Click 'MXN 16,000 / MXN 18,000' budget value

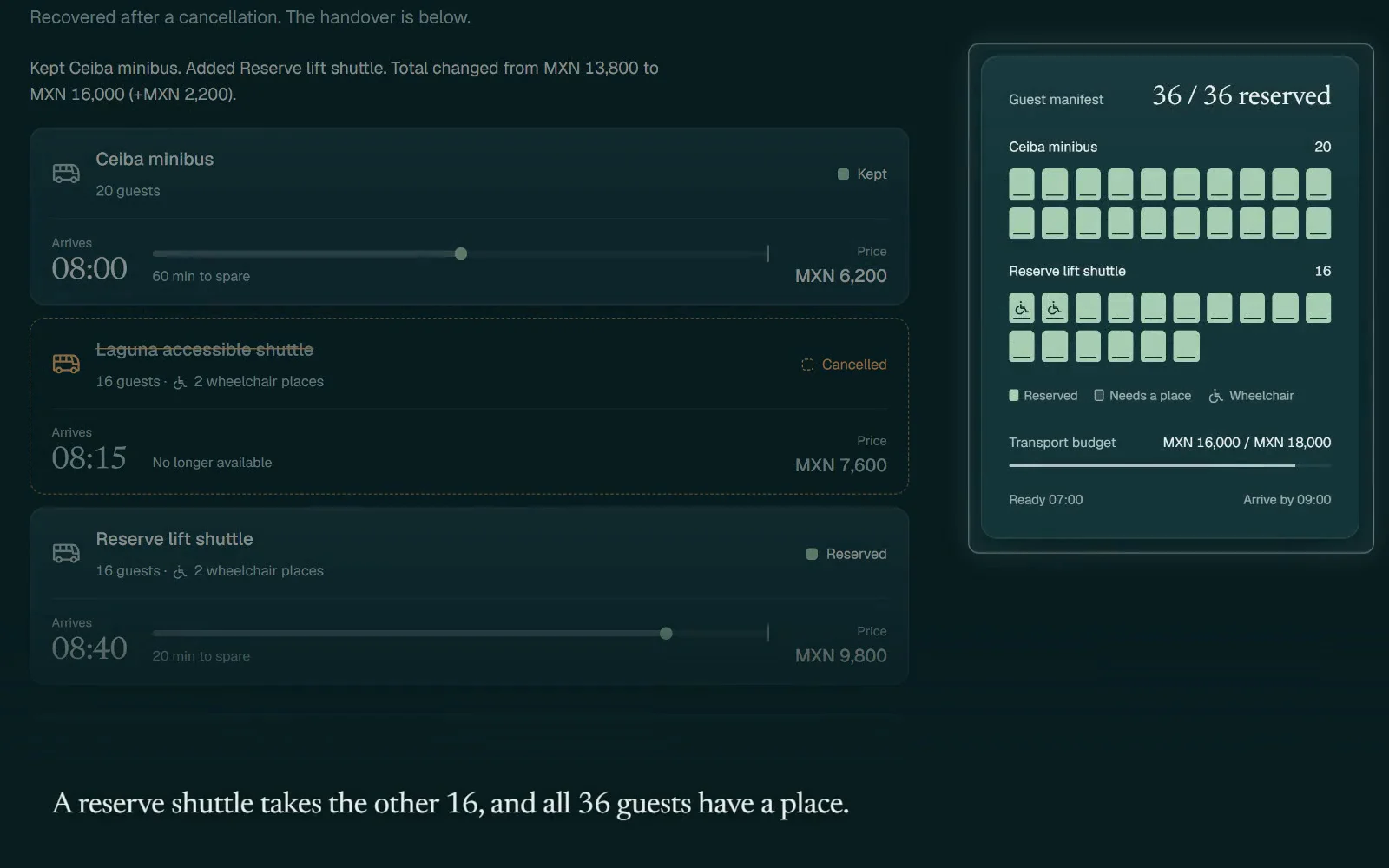point(1247,443)
